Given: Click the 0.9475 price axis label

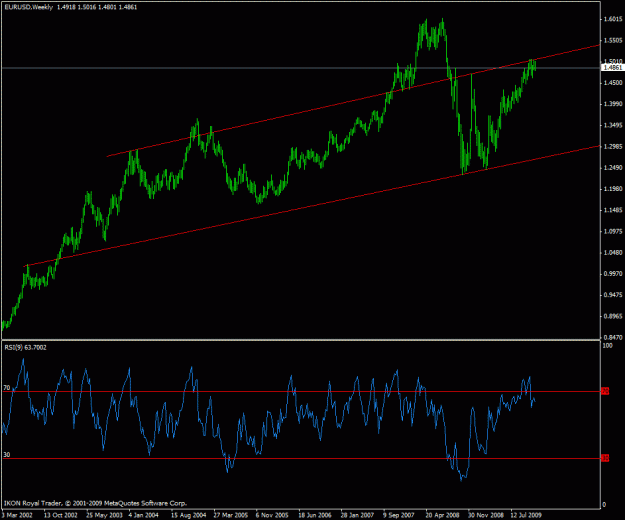Looking at the screenshot, I should pos(613,295).
